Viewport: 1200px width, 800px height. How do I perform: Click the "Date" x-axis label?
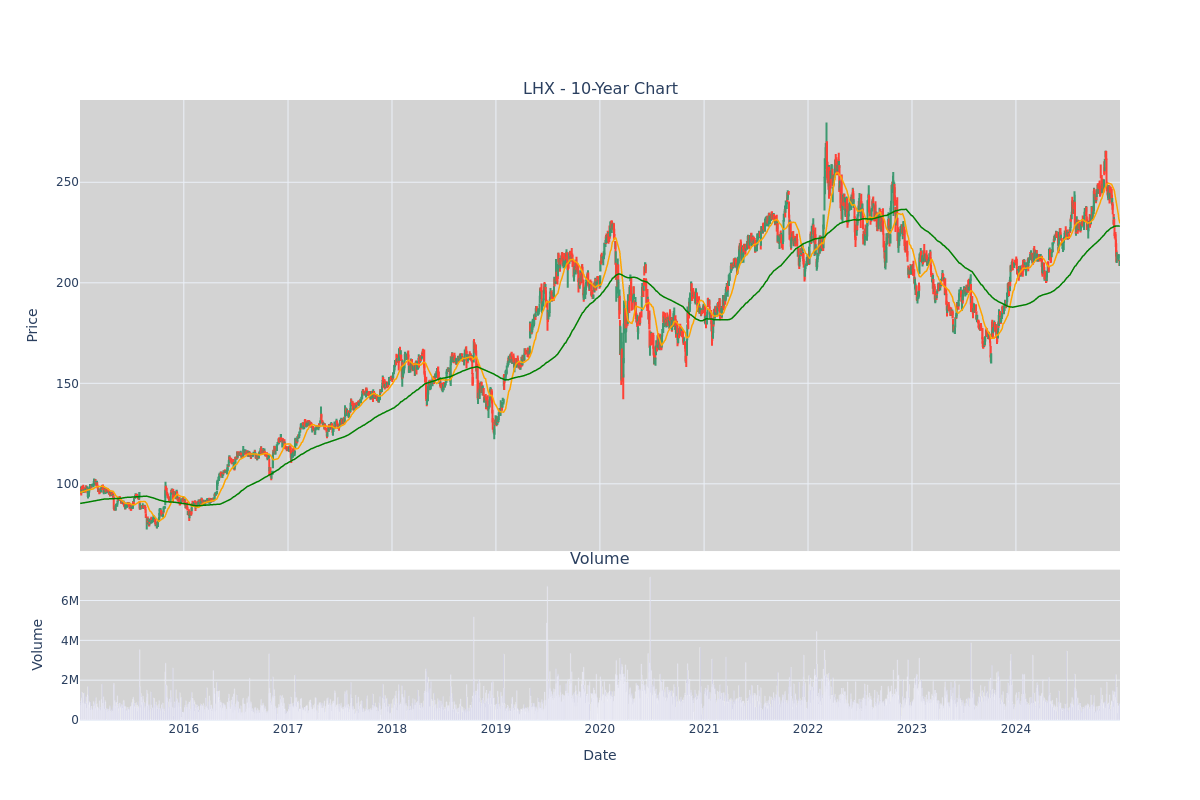coord(600,756)
